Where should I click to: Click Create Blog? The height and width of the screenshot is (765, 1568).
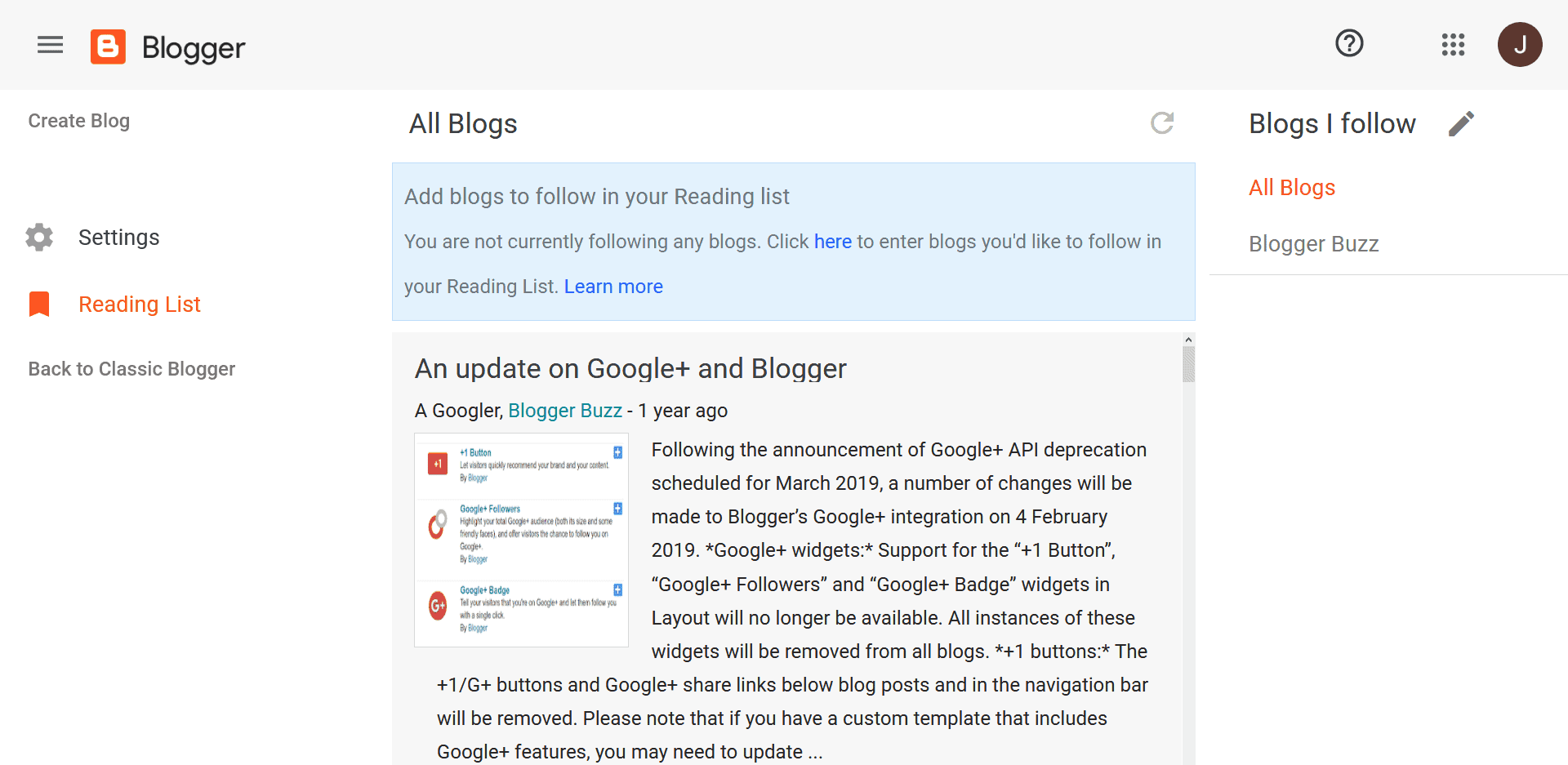pyautogui.click(x=78, y=120)
